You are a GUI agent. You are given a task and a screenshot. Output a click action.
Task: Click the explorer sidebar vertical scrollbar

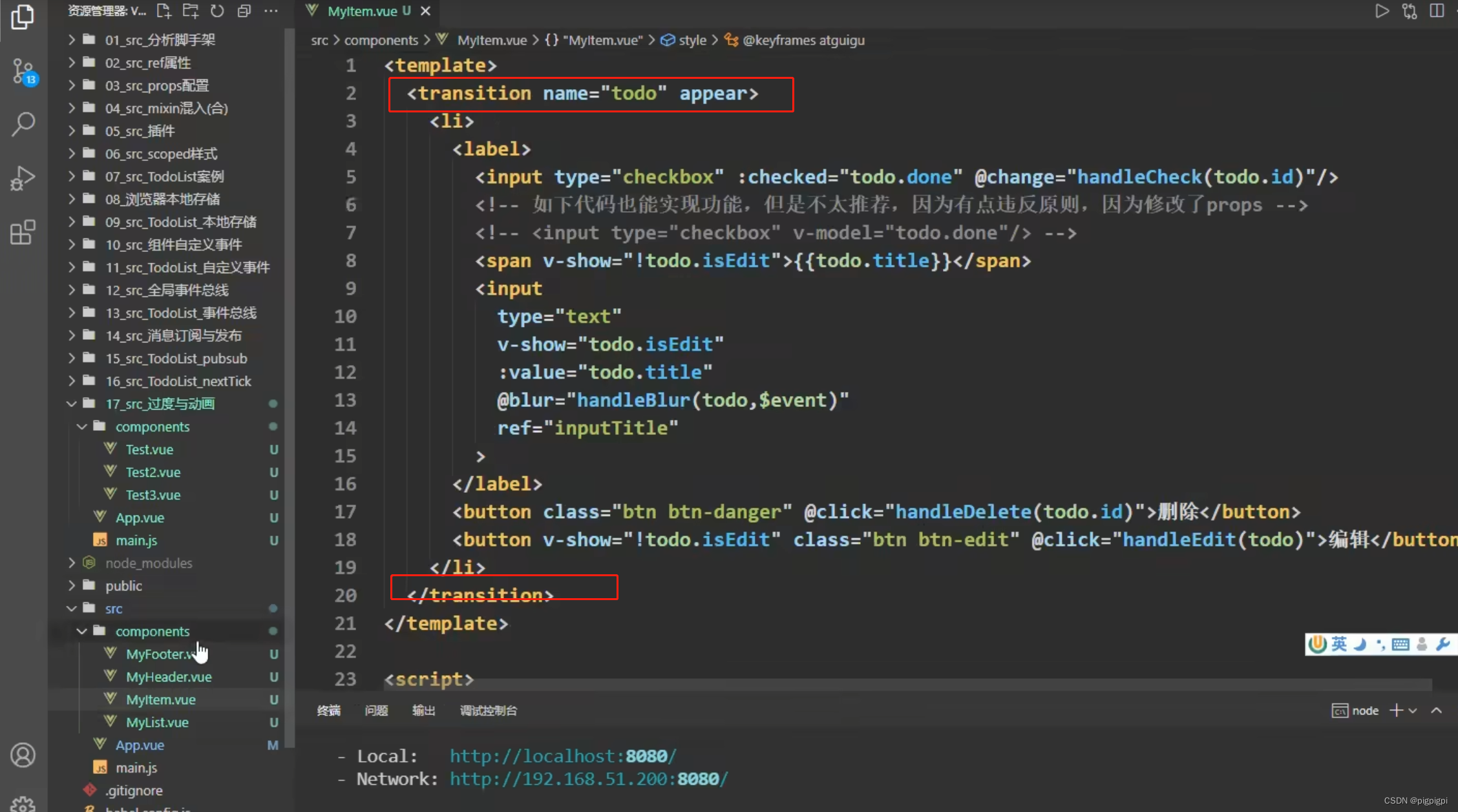(x=289, y=388)
